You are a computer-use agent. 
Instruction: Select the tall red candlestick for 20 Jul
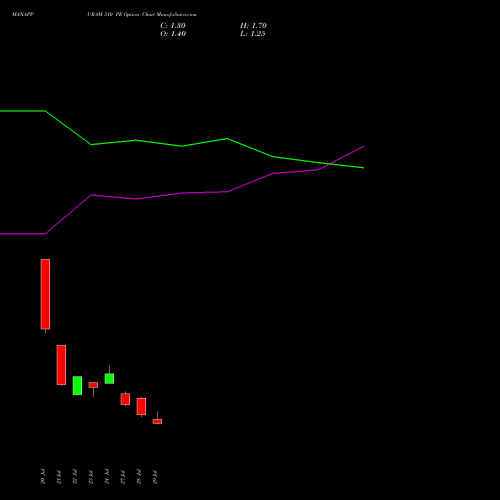(x=45, y=294)
